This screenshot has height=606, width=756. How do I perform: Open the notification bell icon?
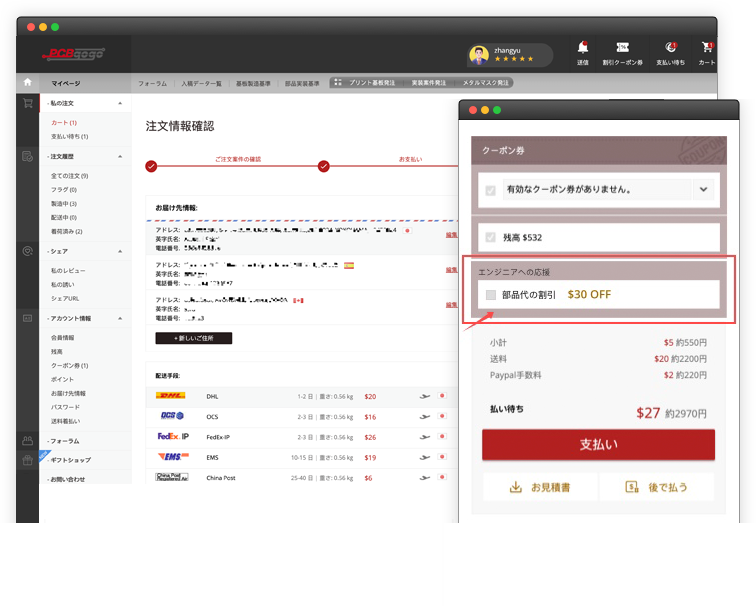(x=582, y=47)
